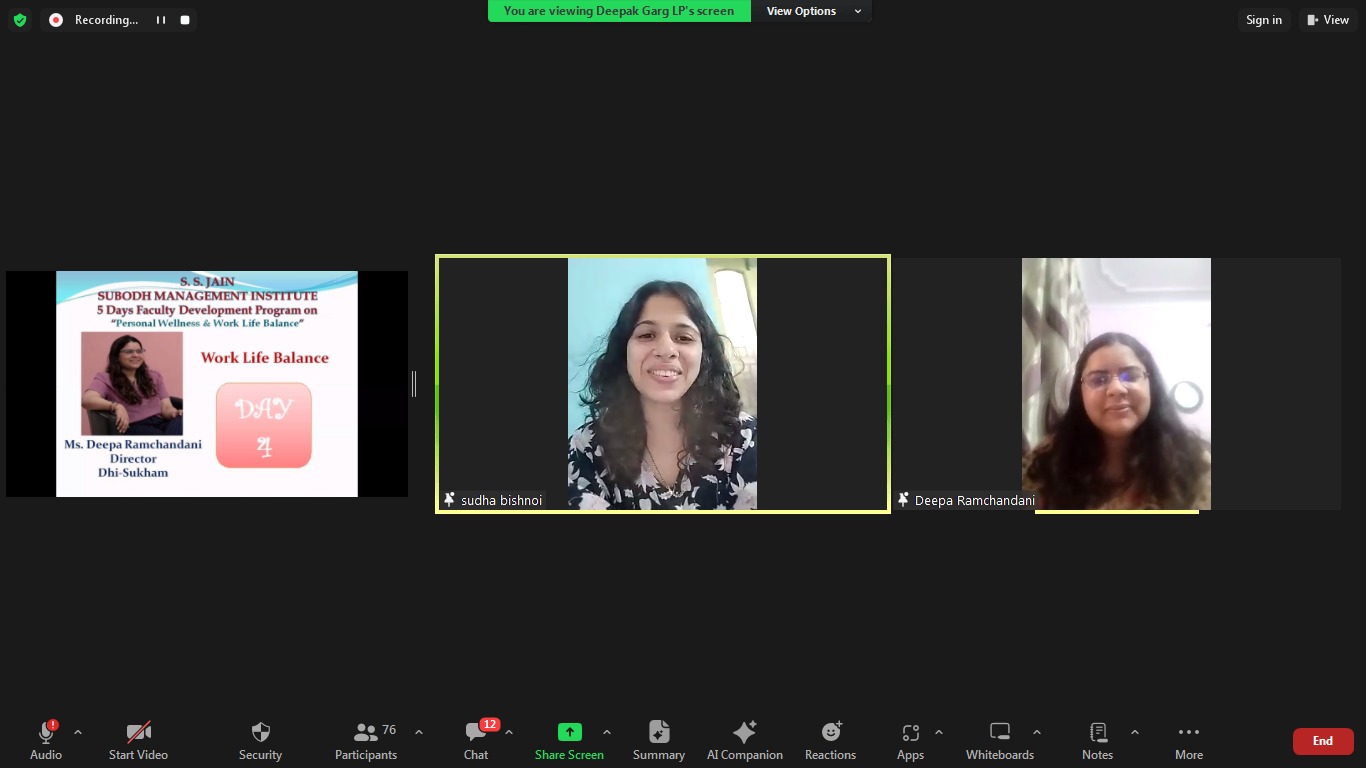Select the shared screen slide thumbnail
1366x768 pixels.
(207, 384)
